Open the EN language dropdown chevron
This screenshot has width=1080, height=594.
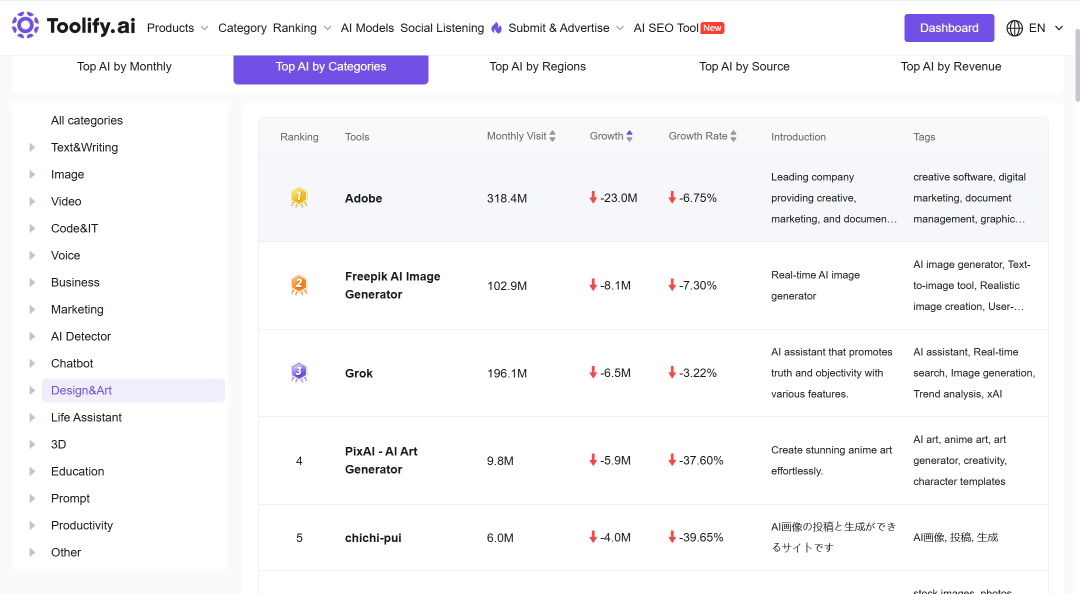tap(1059, 28)
